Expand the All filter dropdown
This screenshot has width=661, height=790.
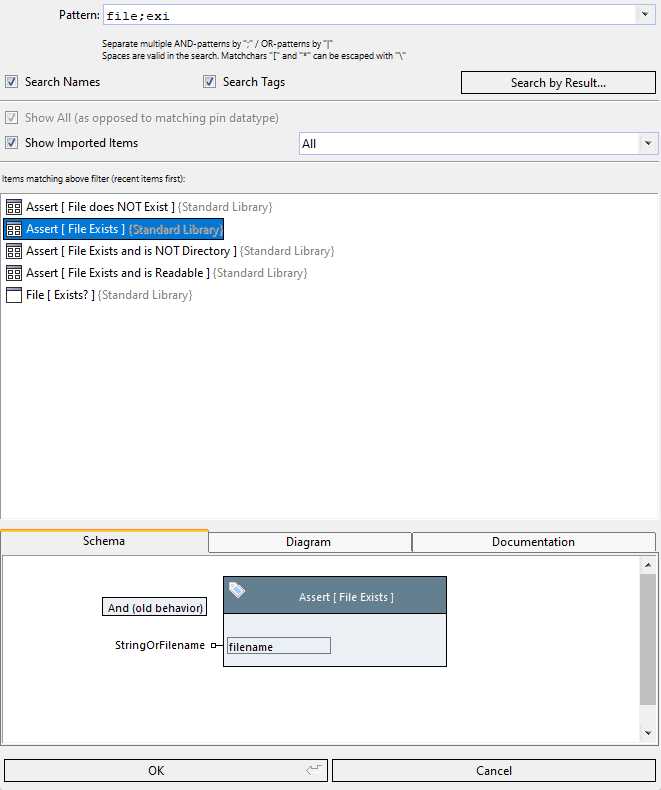coord(648,144)
